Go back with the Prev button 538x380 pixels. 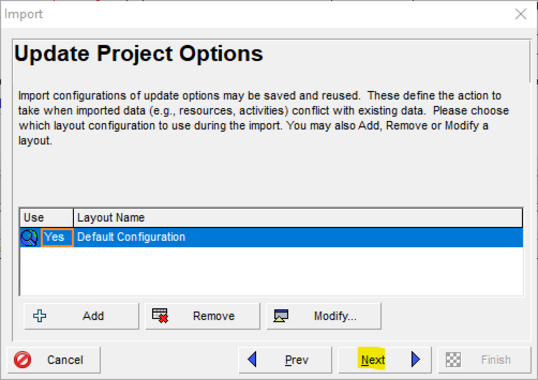pyautogui.click(x=285, y=360)
